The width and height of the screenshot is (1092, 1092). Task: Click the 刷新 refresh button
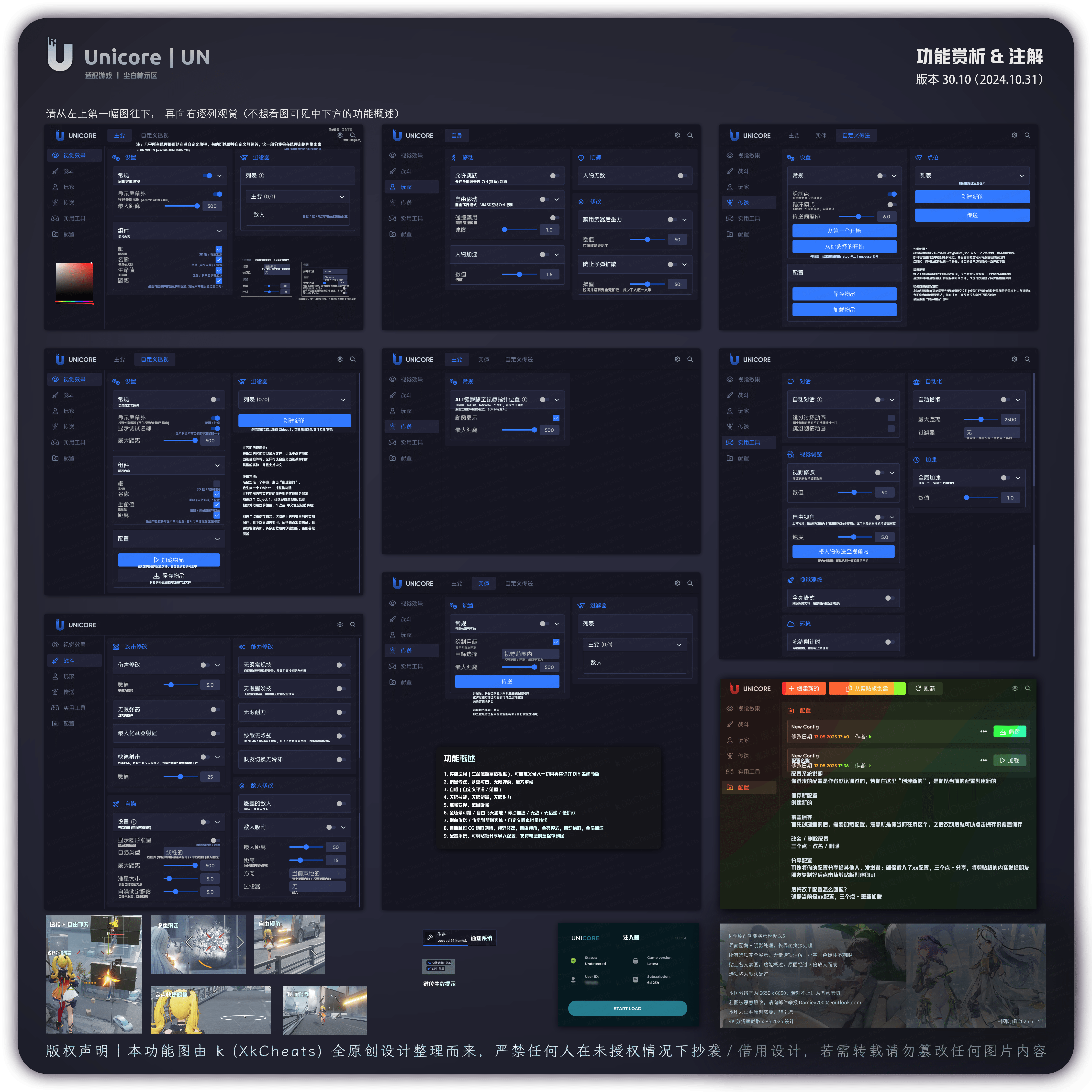tap(925, 688)
